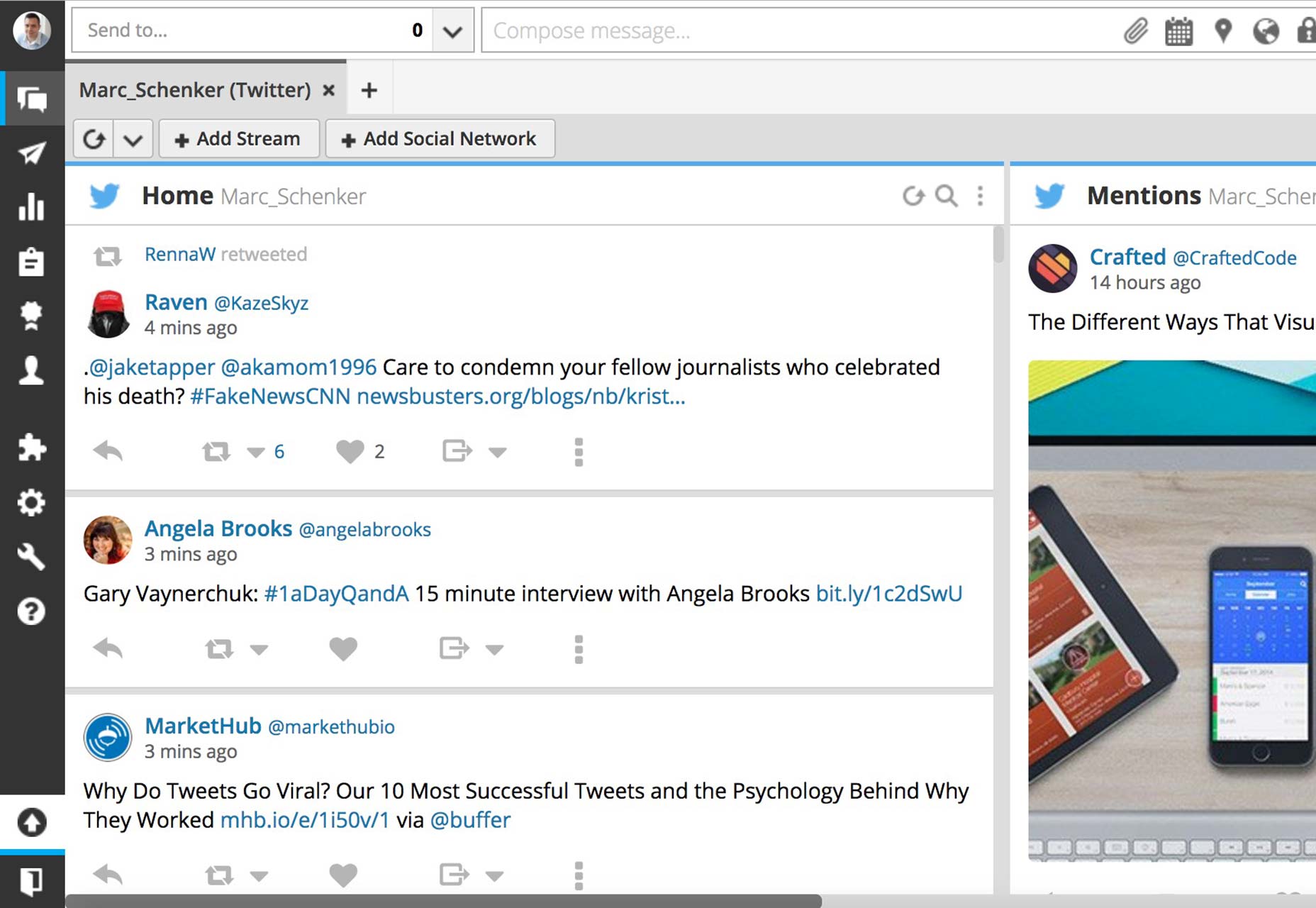The height and width of the screenshot is (908, 1316).
Task: Click the user profile avatar
Action: click(x=32, y=31)
